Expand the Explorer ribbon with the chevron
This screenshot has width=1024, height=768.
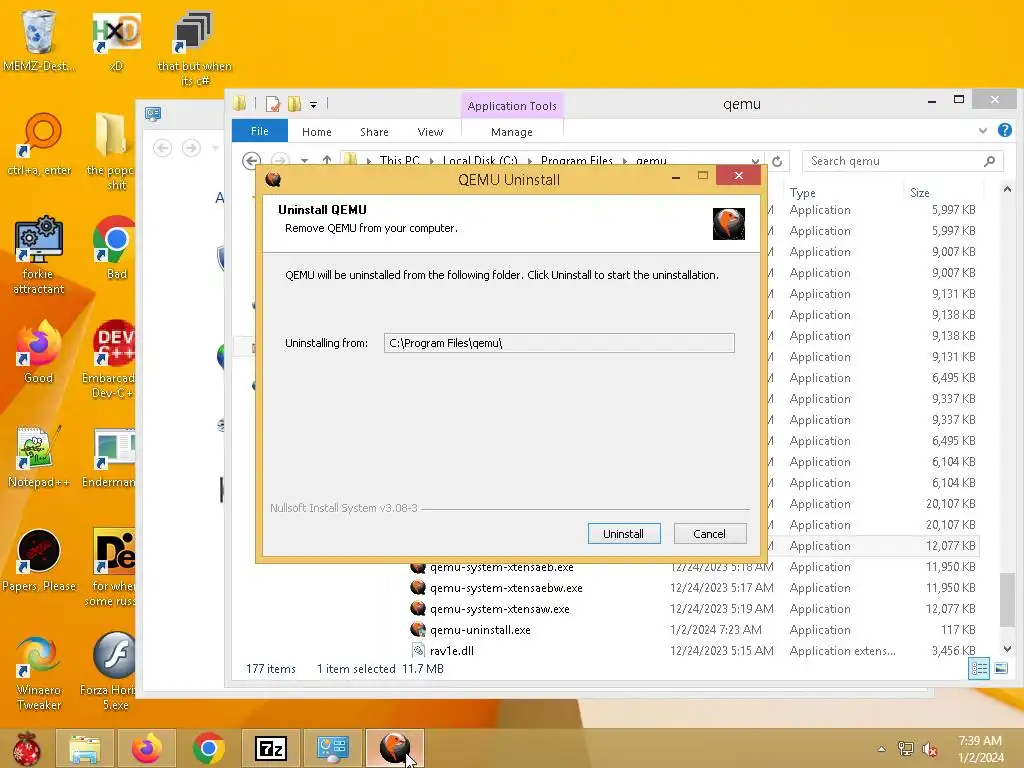[x=983, y=131]
